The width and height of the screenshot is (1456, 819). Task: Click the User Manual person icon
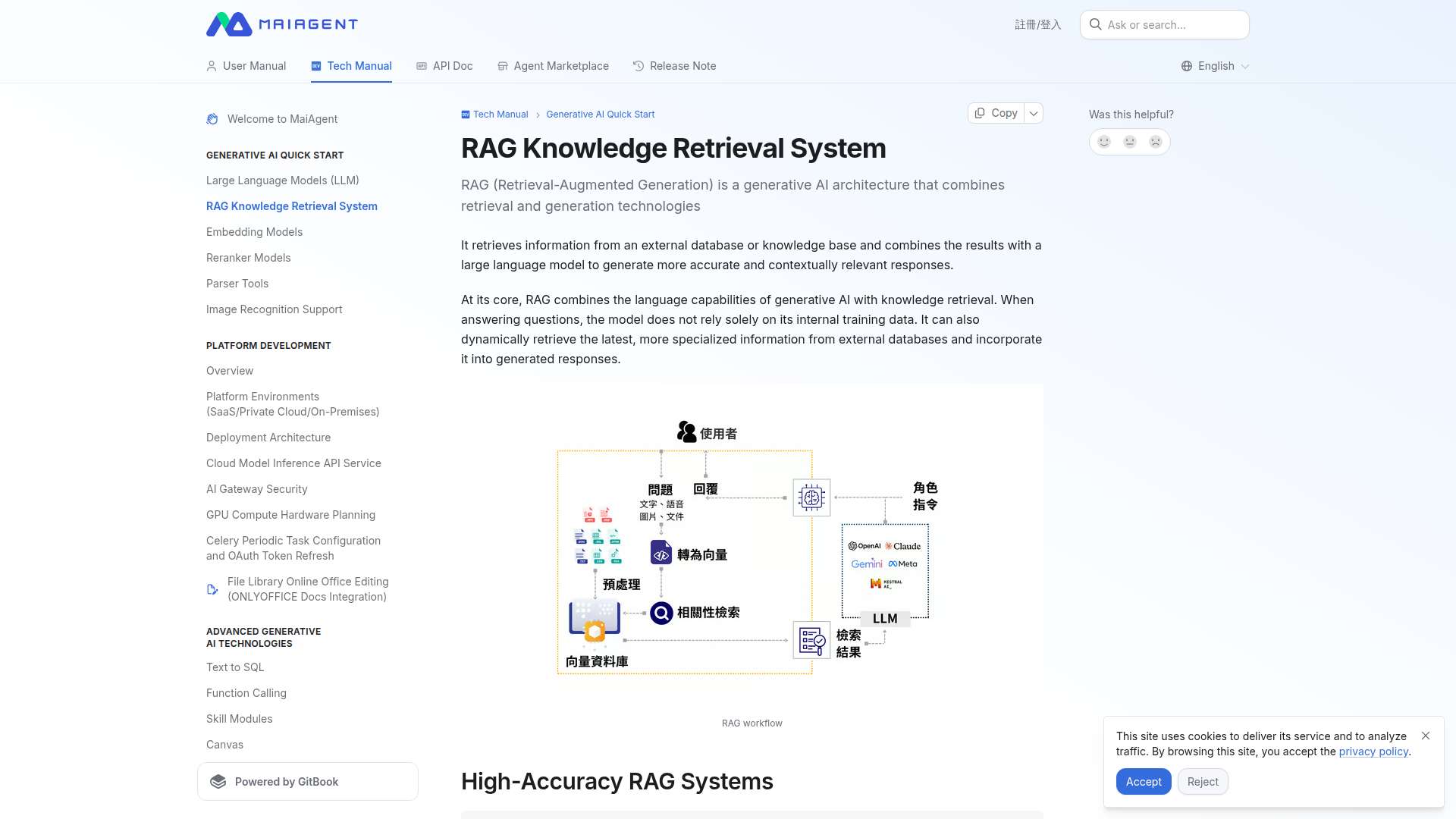pyautogui.click(x=212, y=66)
